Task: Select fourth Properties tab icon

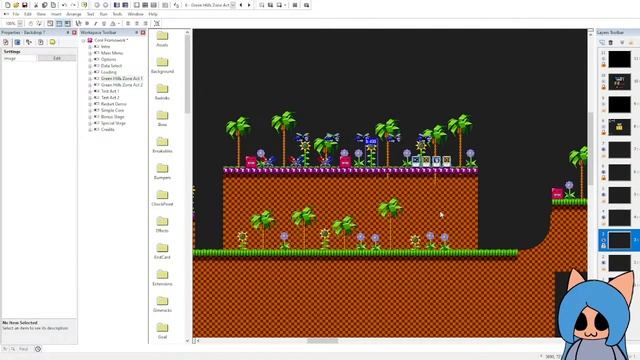Action: (41, 42)
